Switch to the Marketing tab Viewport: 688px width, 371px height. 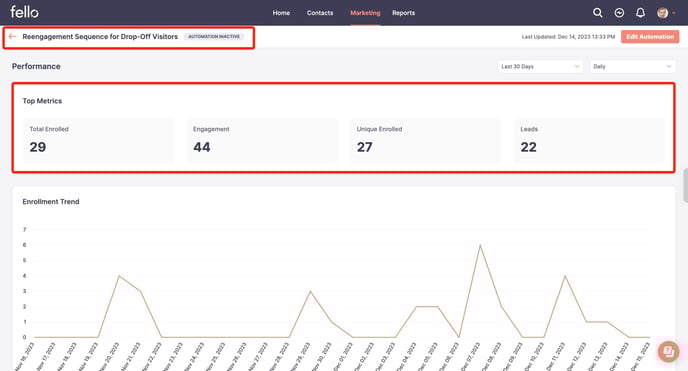365,13
